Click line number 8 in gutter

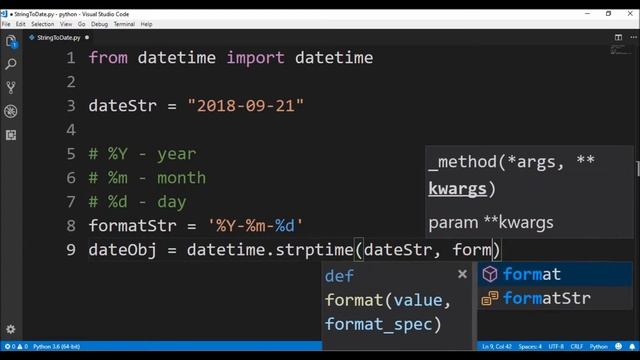pos(71,225)
